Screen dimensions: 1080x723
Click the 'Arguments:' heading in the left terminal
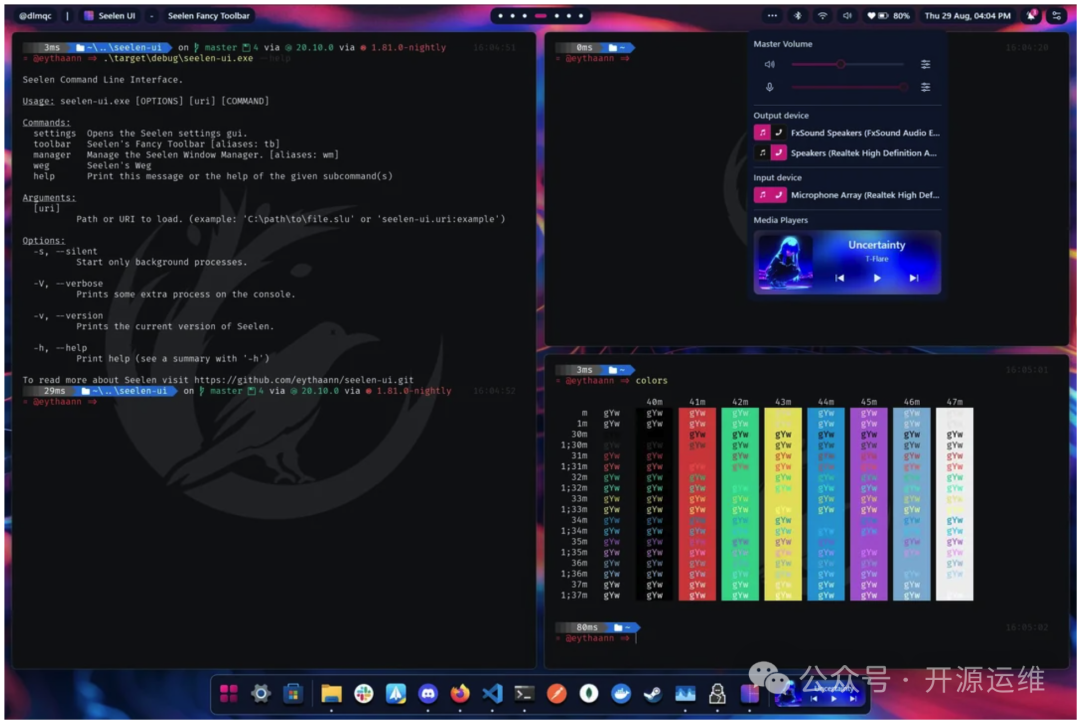(x=49, y=197)
